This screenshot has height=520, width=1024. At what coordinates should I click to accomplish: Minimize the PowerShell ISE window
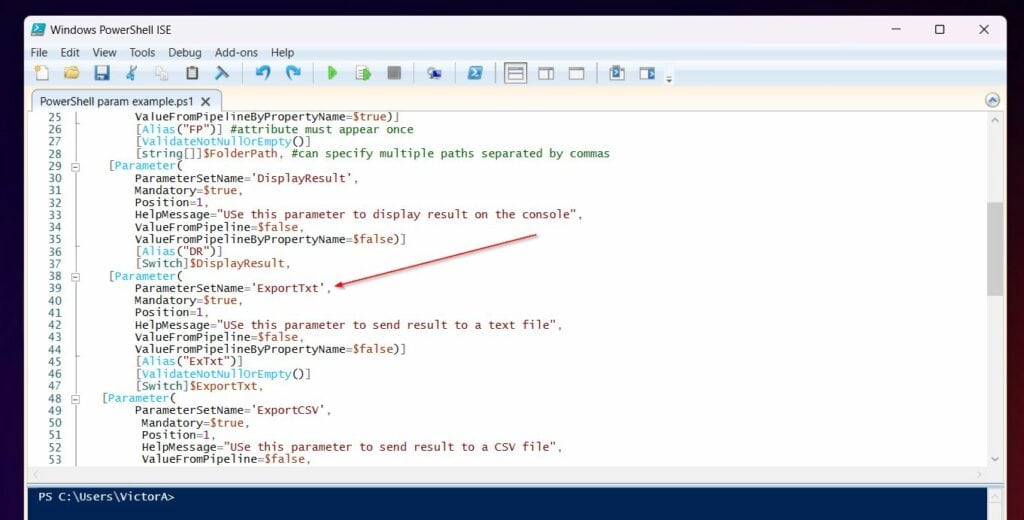point(896,29)
